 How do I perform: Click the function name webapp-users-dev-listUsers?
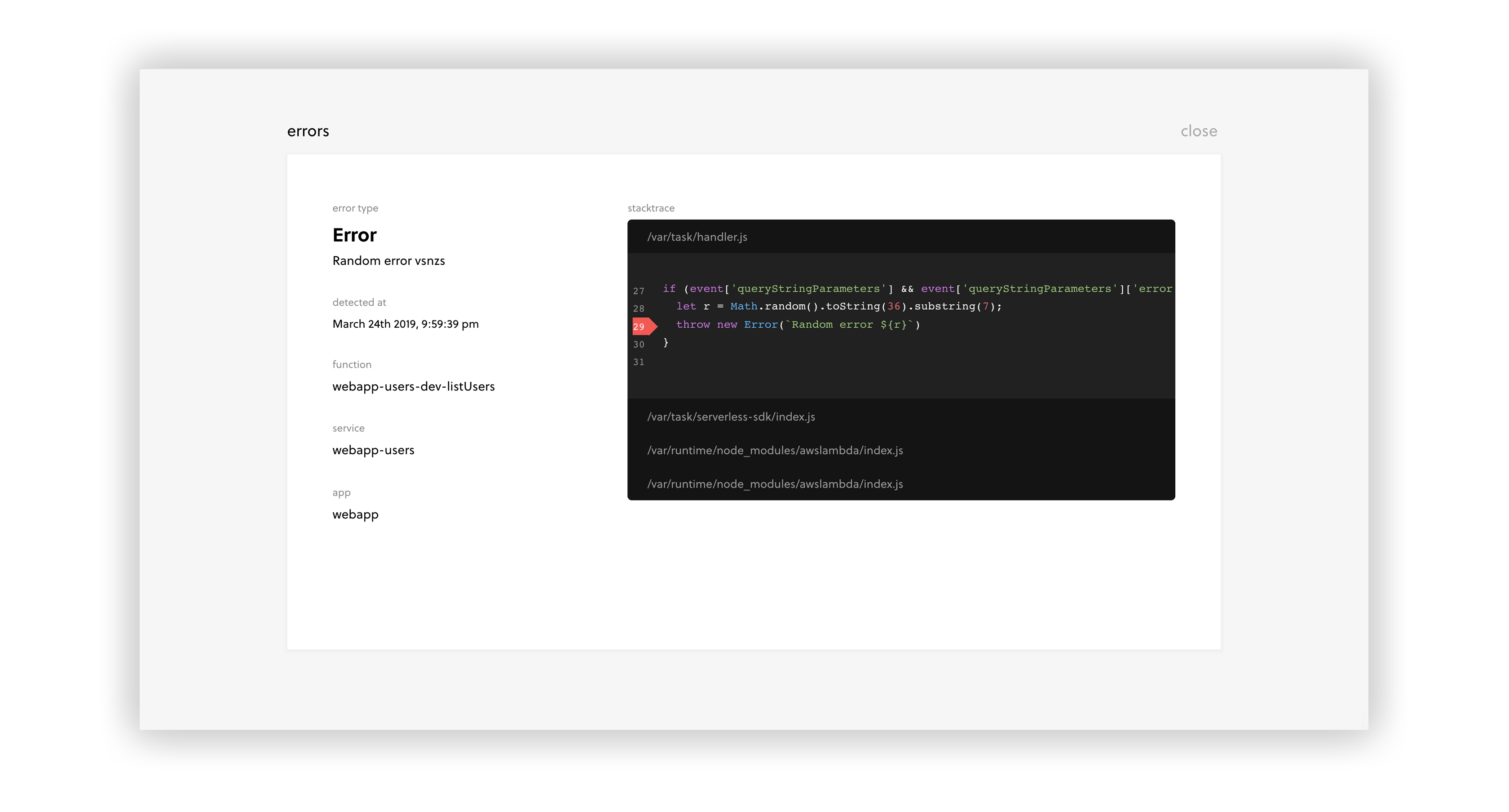(x=414, y=386)
